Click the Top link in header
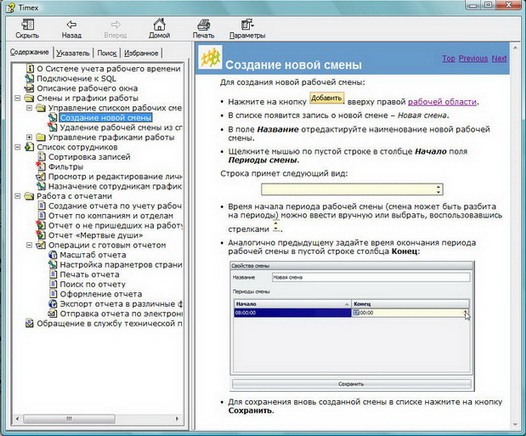This screenshot has width=526, height=436. pyautogui.click(x=449, y=58)
